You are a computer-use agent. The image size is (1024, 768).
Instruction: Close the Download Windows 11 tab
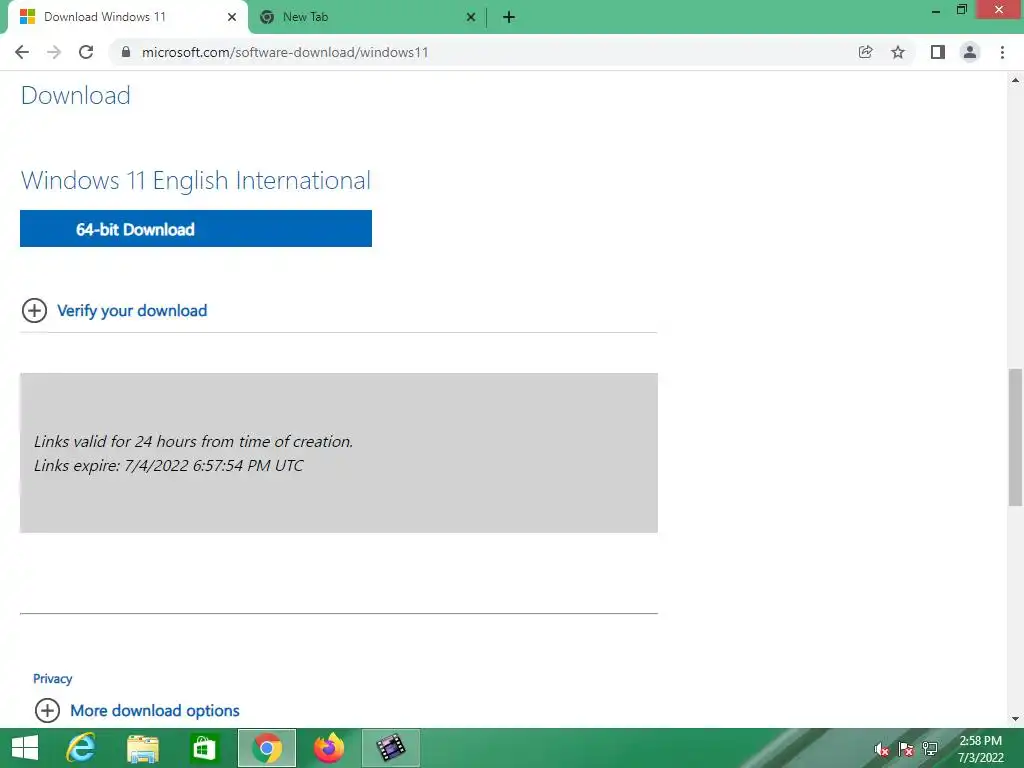232,17
